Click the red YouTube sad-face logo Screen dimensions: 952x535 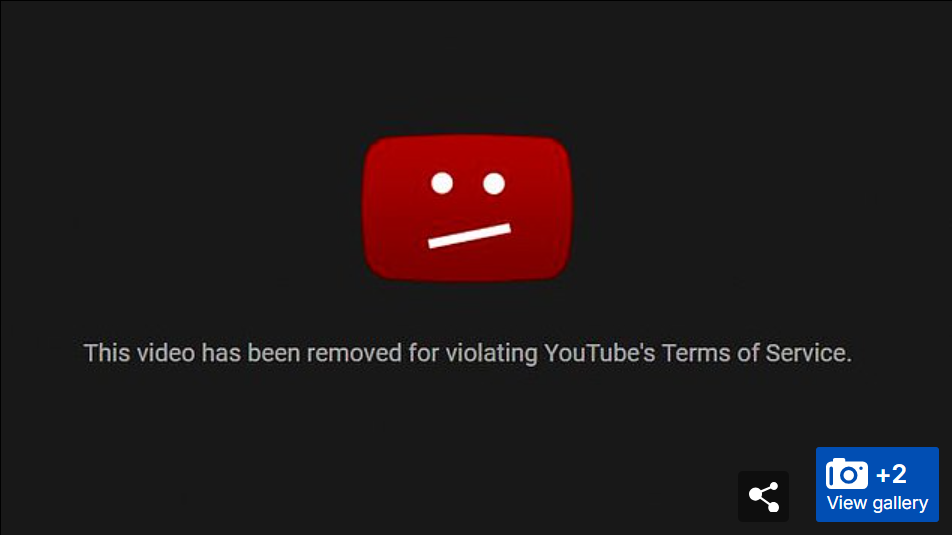click(467, 208)
